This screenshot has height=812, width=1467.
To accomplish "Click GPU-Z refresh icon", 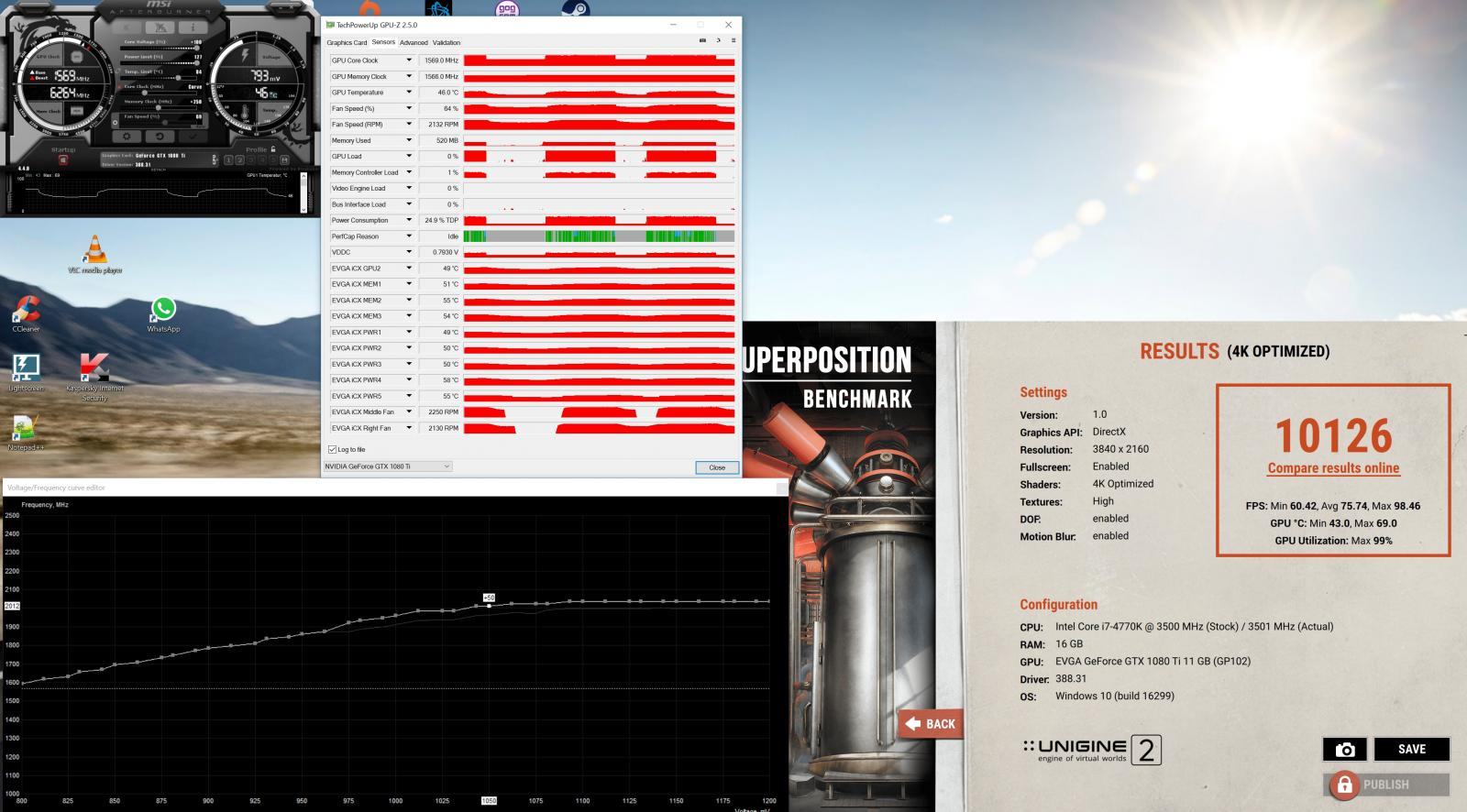I will [x=718, y=40].
